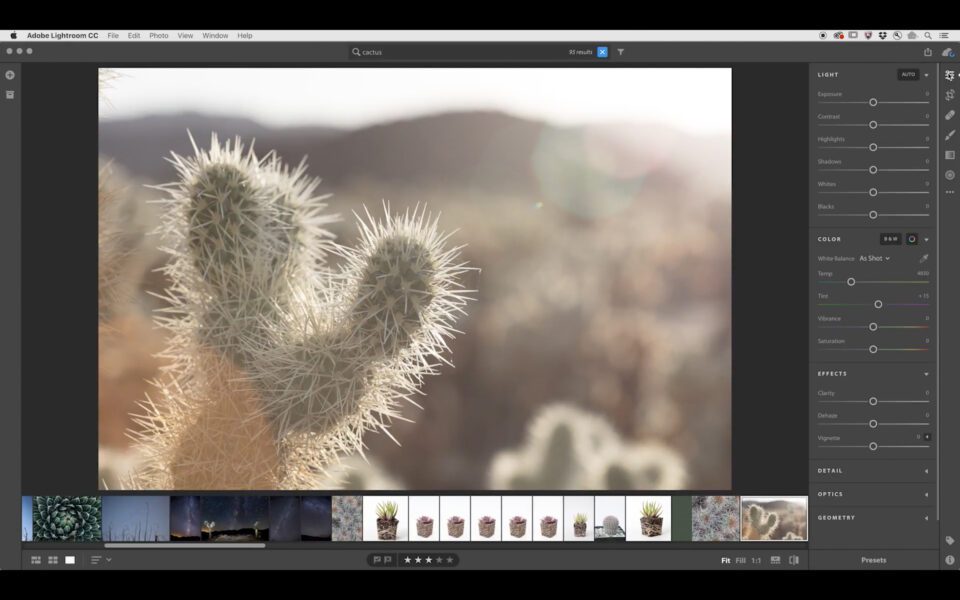Click the Auto light button

908,75
